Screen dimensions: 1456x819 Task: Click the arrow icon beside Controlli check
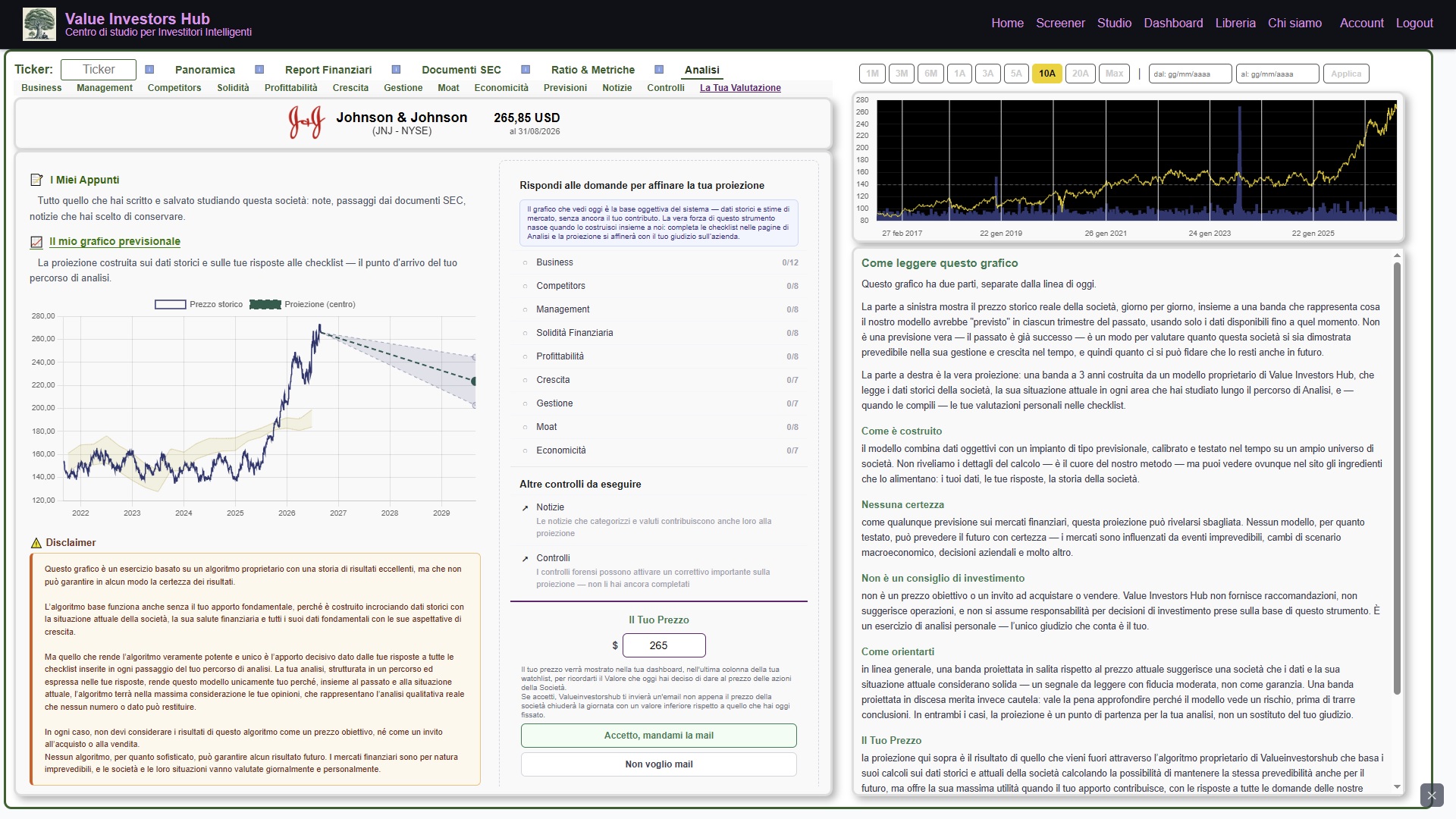point(525,559)
